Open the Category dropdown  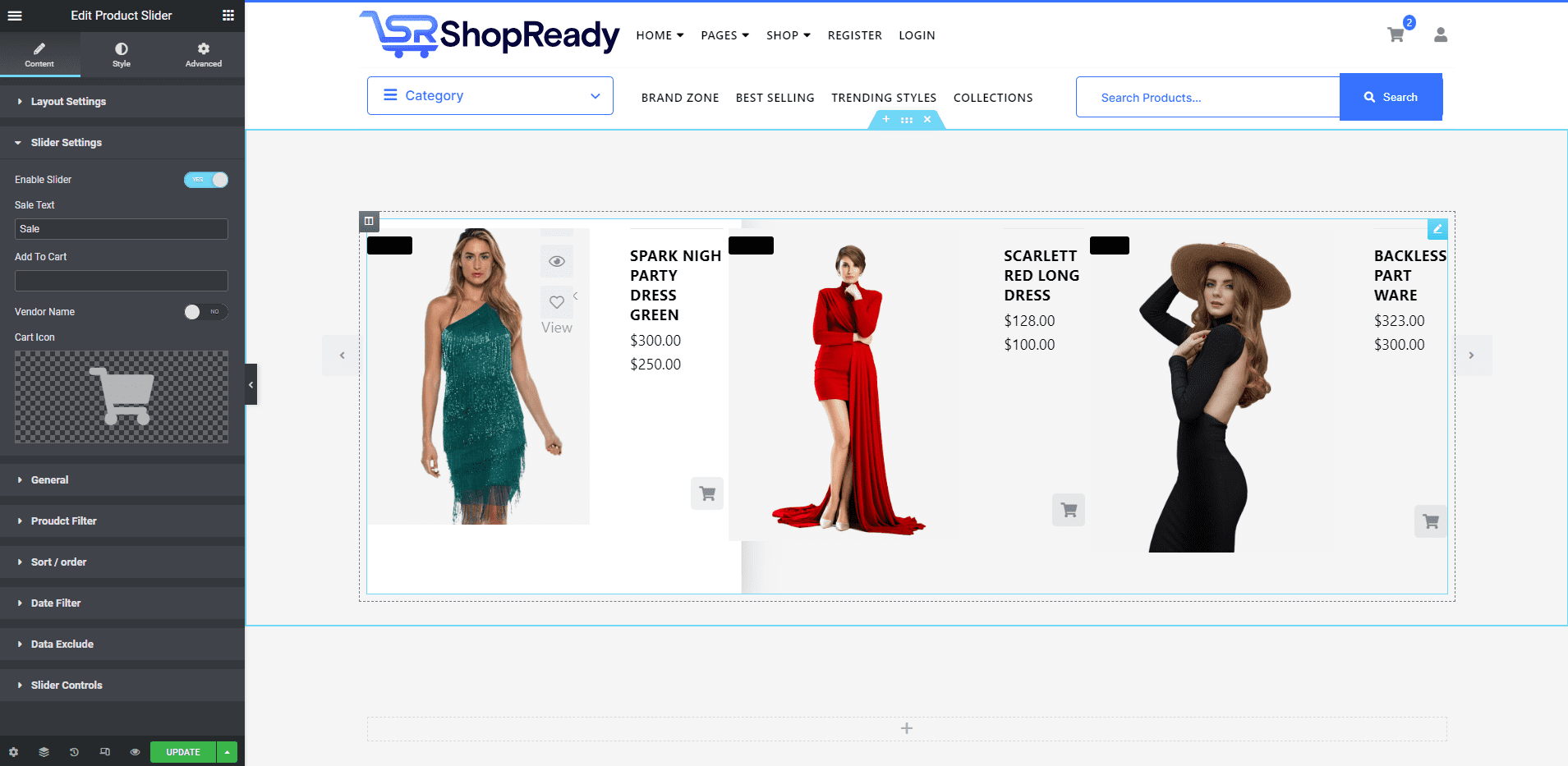[x=490, y=96]
